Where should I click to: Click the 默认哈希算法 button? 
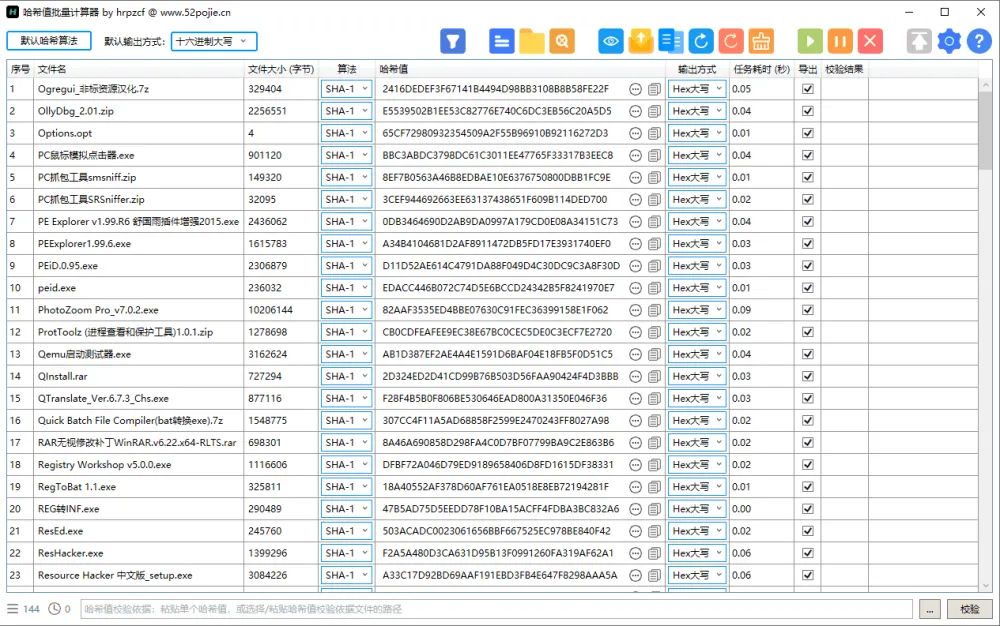point(49,41)
